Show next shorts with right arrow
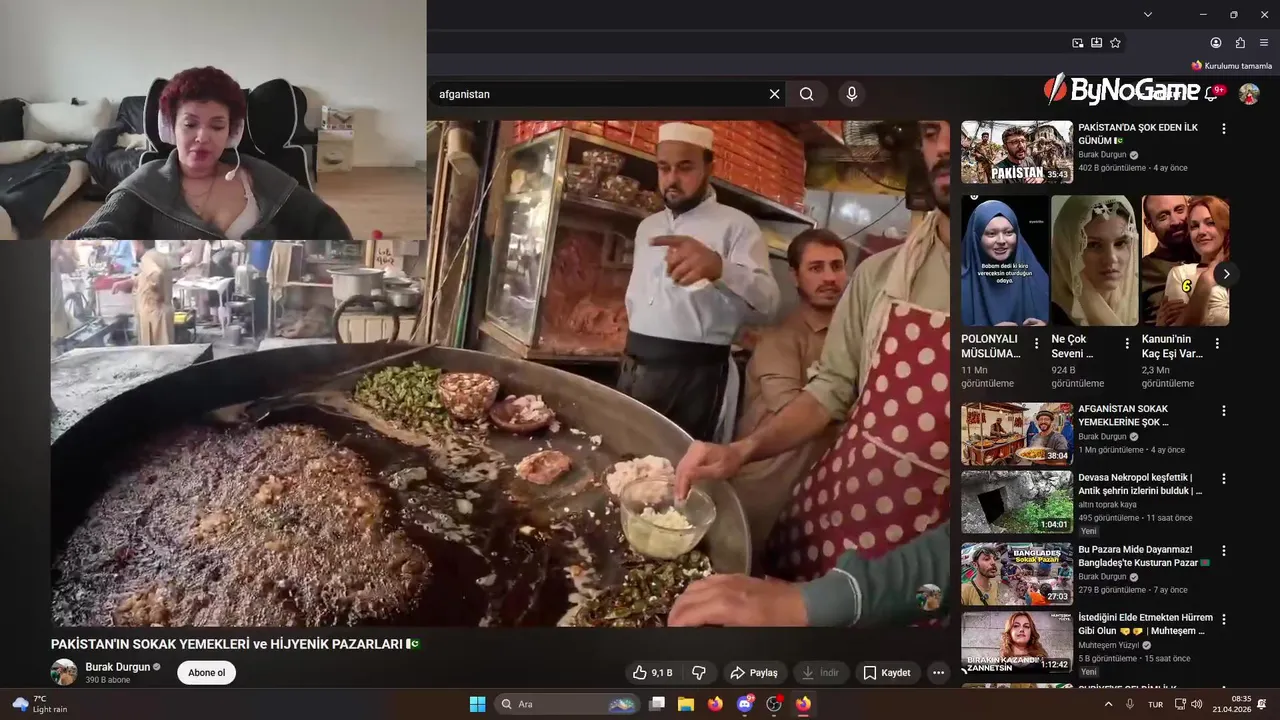The image size is (1280, 720). (x=1226, y=274)
